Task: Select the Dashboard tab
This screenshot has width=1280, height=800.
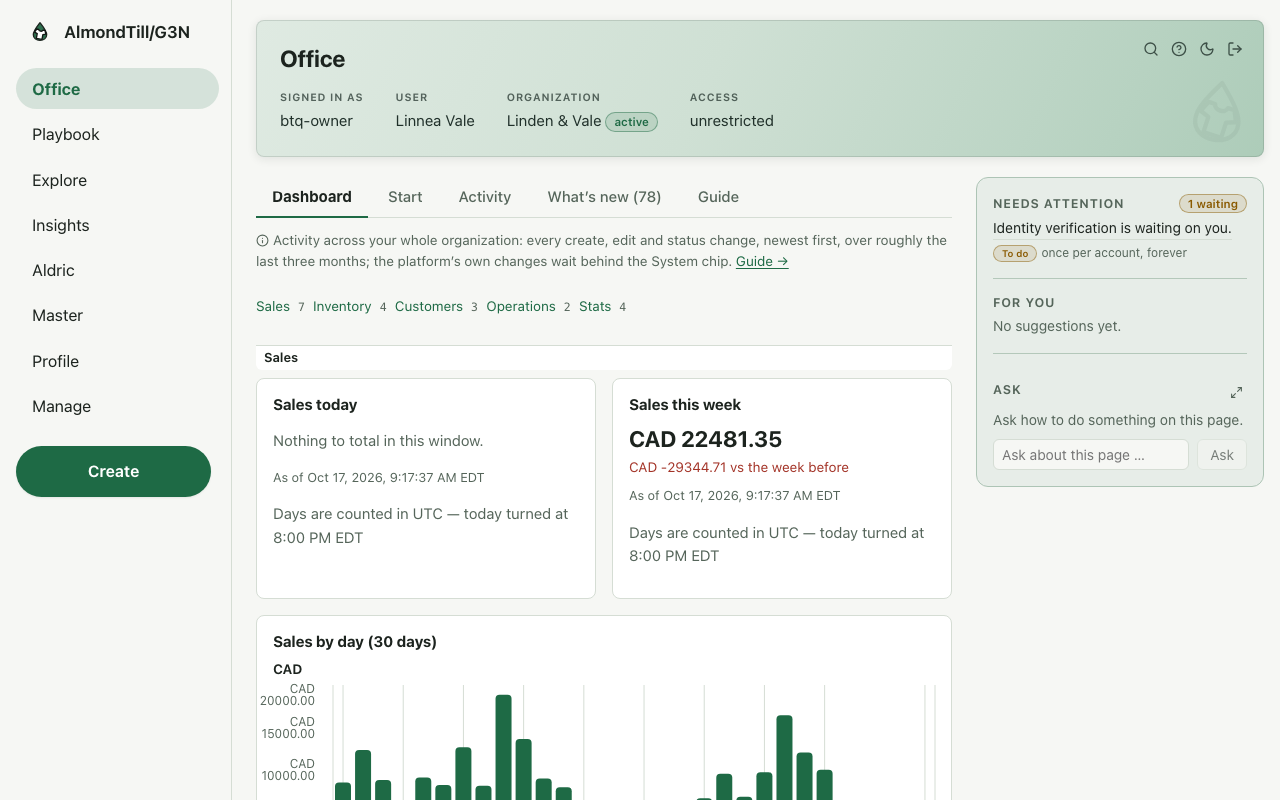Action: (x=312, y=197)
